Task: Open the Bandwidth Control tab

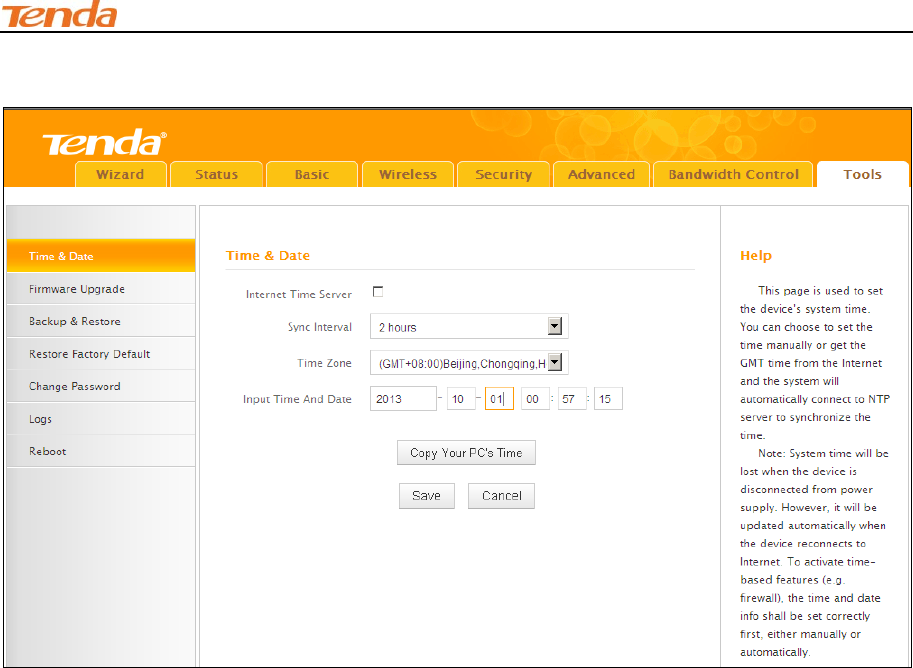Action: tap(734, 174)
